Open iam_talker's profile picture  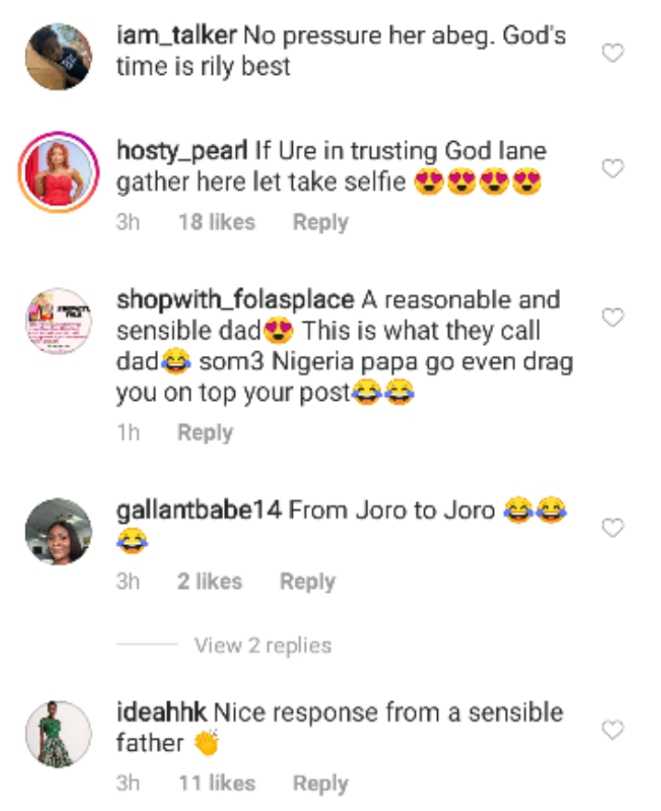click(x=58, y=55)
